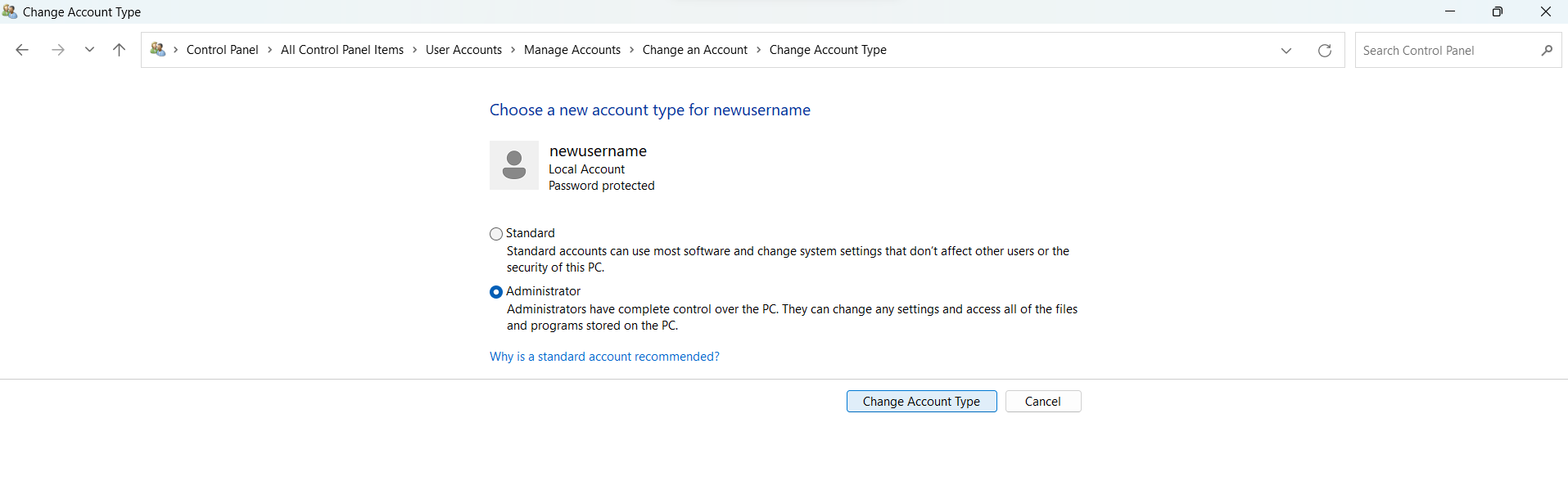
Task: Click the search magnifier icon
Action: click(1546, 51)
